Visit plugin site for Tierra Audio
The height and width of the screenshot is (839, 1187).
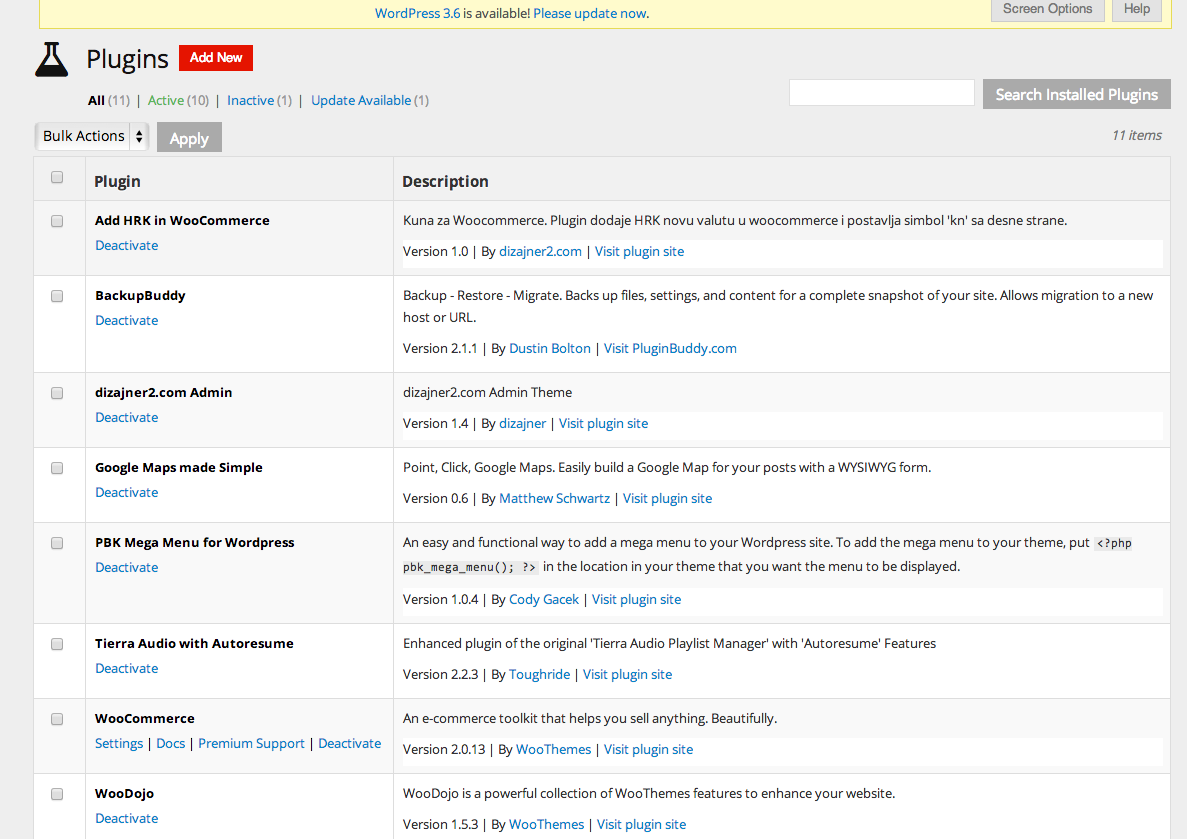click(628, 674)
